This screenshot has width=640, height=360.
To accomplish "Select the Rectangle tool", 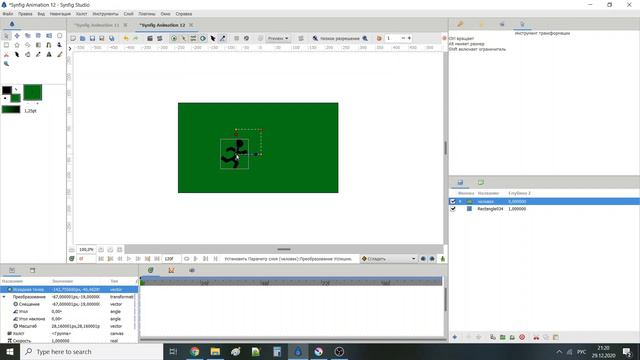I will tap(6, 45).
